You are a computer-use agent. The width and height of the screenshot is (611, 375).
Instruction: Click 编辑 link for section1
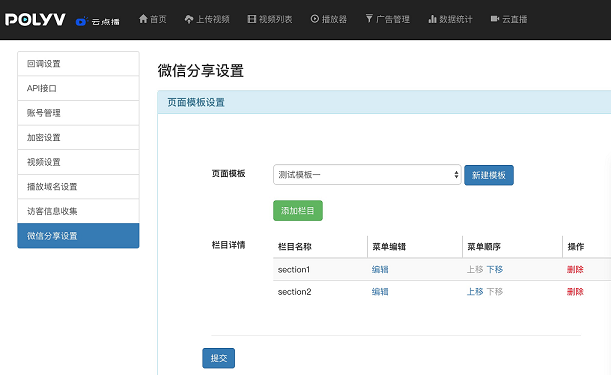point(380,269)
